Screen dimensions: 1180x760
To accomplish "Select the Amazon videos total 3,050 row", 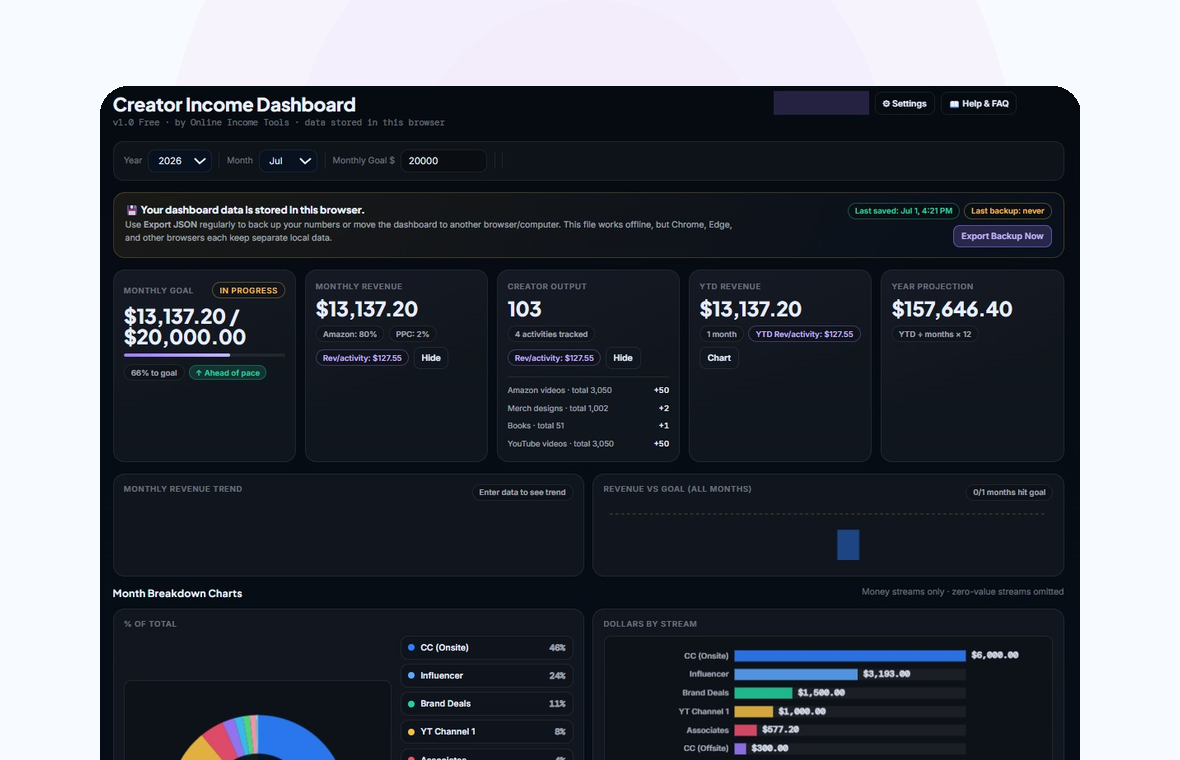I will pos(588,391).
